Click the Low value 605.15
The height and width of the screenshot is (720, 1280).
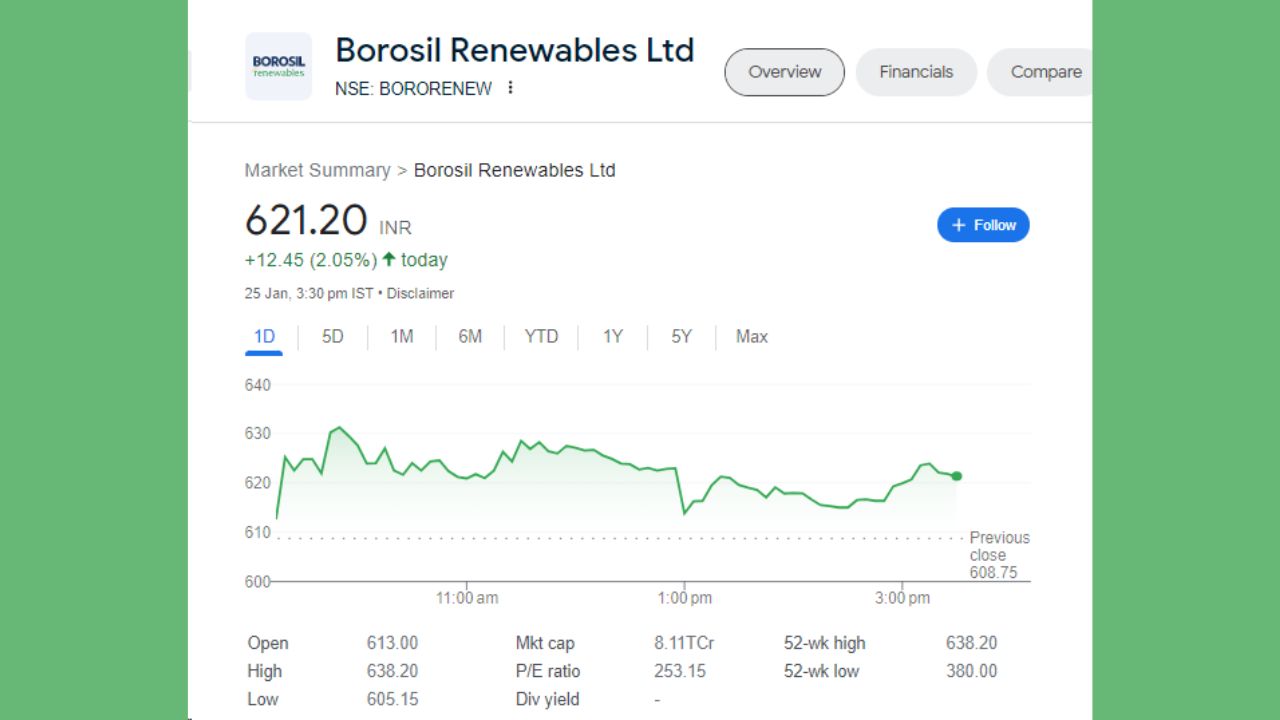pos(392,699)
